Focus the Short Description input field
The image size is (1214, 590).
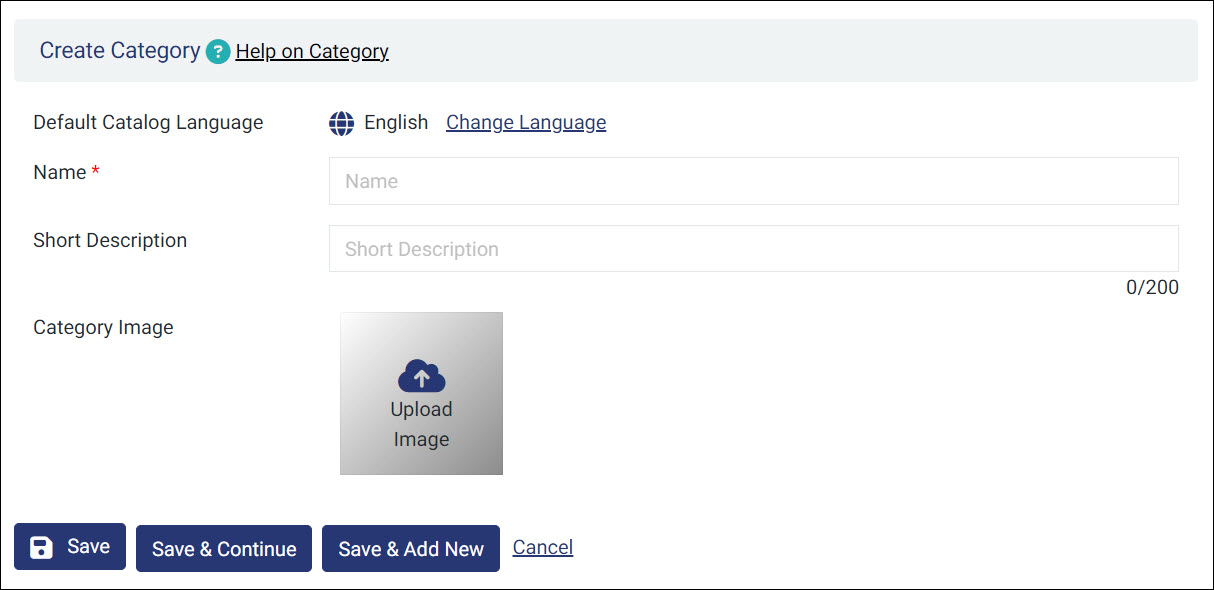tap(753, 249)
